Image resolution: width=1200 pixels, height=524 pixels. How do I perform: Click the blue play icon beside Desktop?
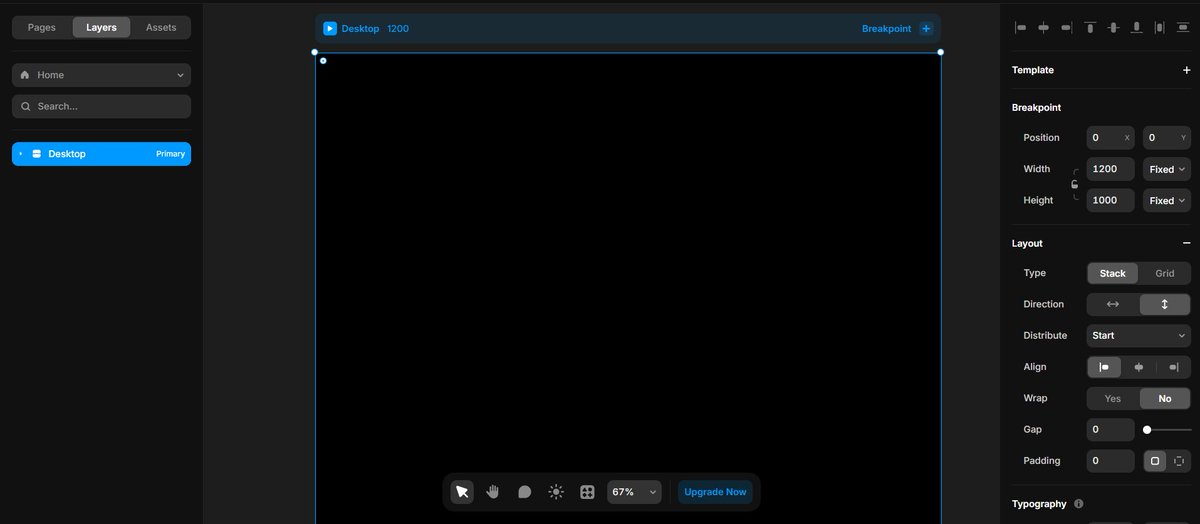coord(330,29)
